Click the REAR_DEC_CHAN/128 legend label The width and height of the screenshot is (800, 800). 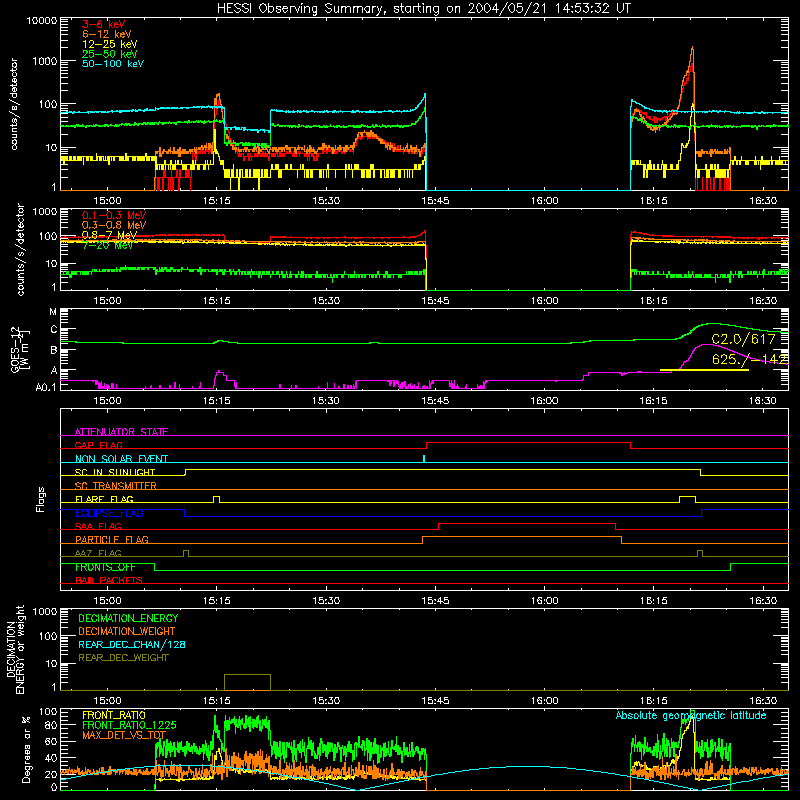[x=132, y=644]
